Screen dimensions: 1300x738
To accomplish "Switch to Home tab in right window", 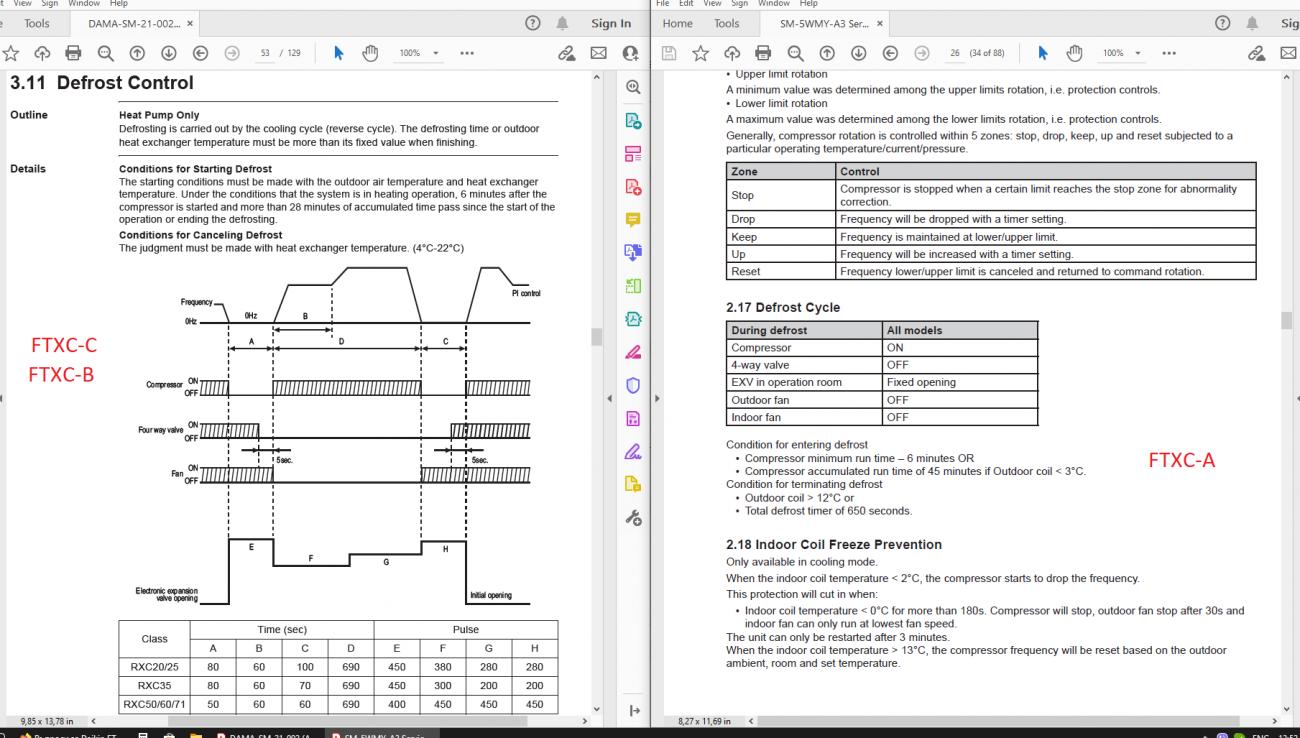I will coord(677,23).
